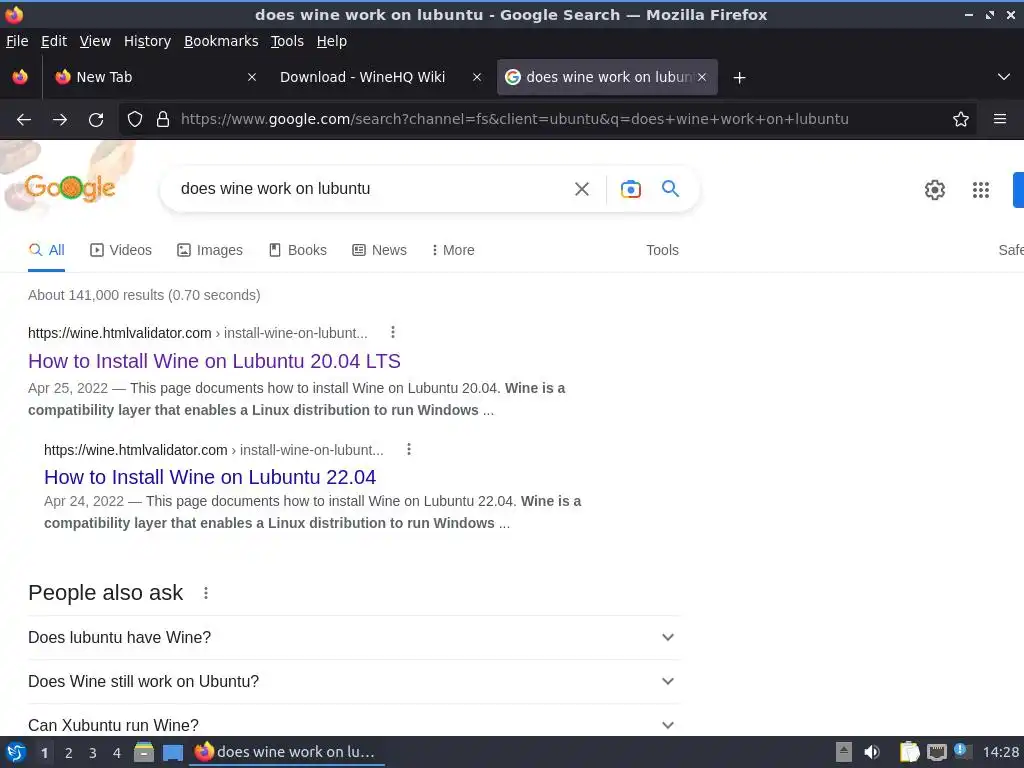This screenshot has width=1024, height=768.
Task: Open the Edit menu
Action: point(54,41)
